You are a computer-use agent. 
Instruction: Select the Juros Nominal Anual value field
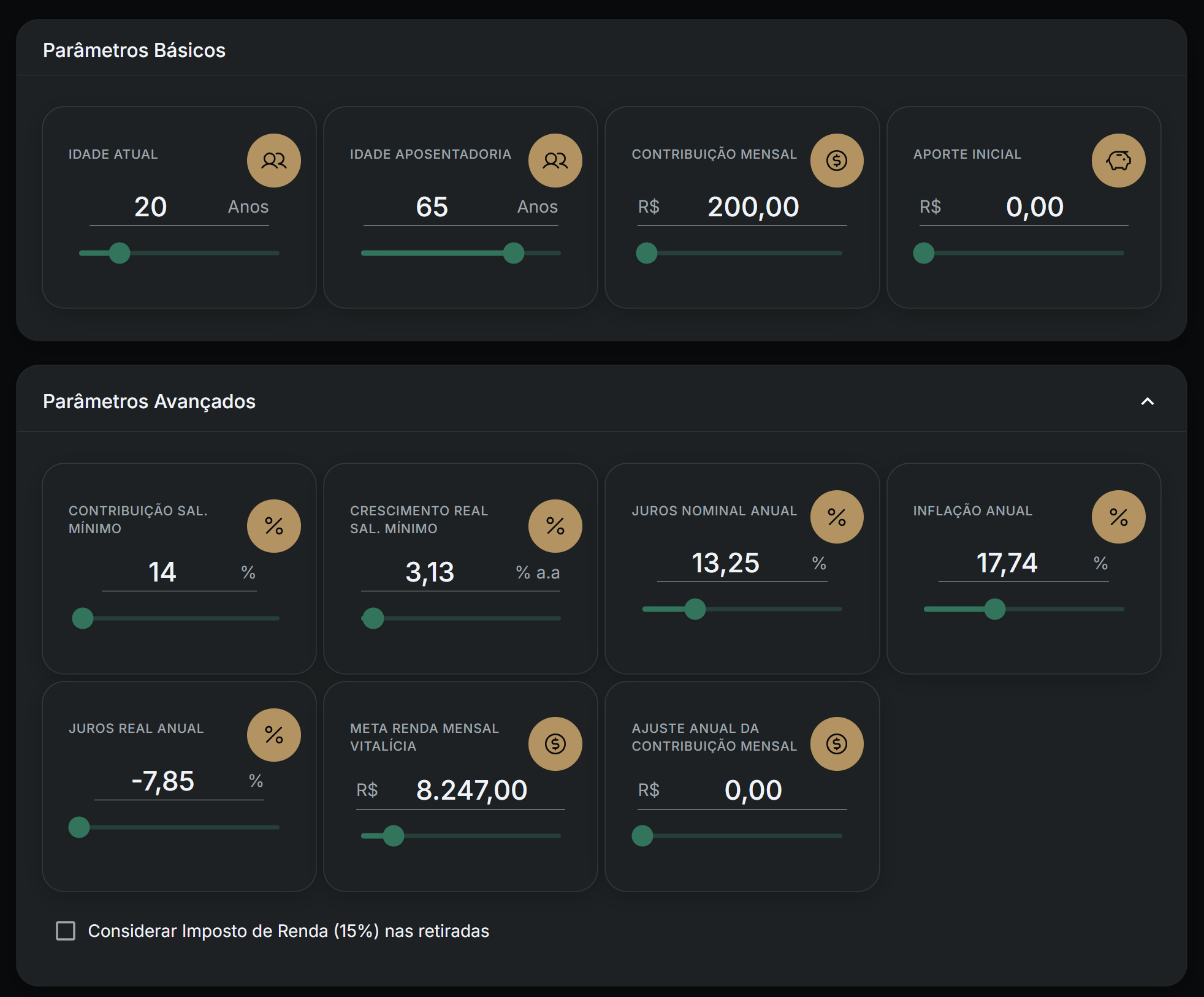726,563
